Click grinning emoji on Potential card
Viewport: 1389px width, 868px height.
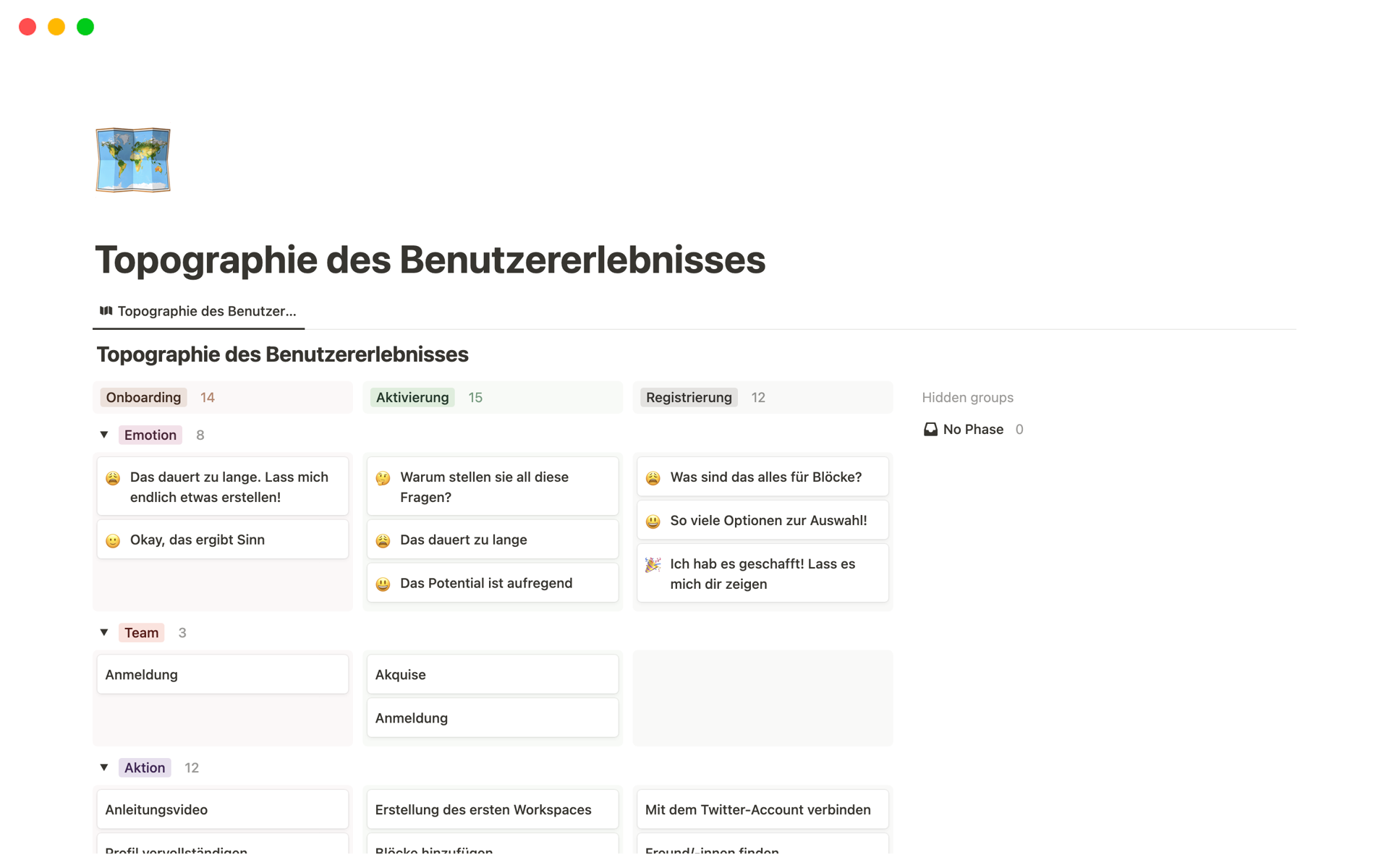(383, 584)
